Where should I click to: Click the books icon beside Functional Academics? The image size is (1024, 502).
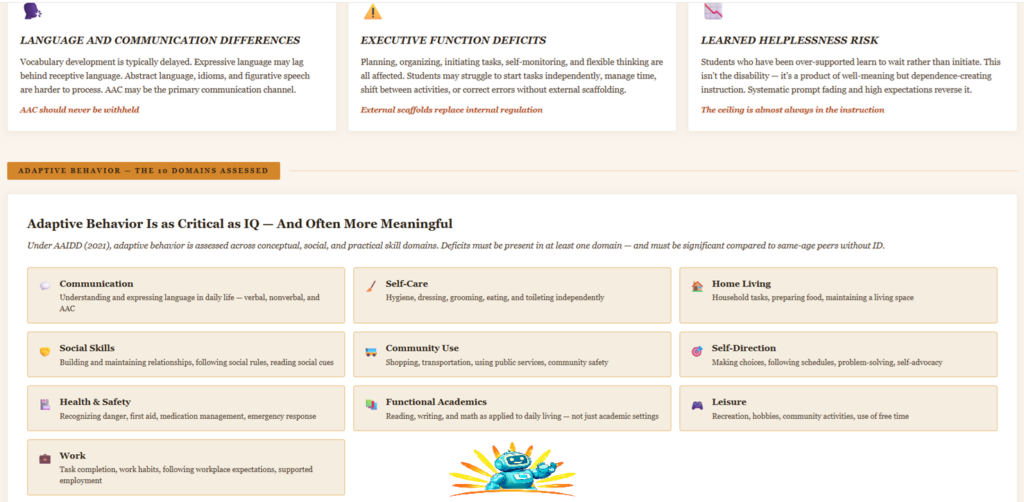click(371, 405)
